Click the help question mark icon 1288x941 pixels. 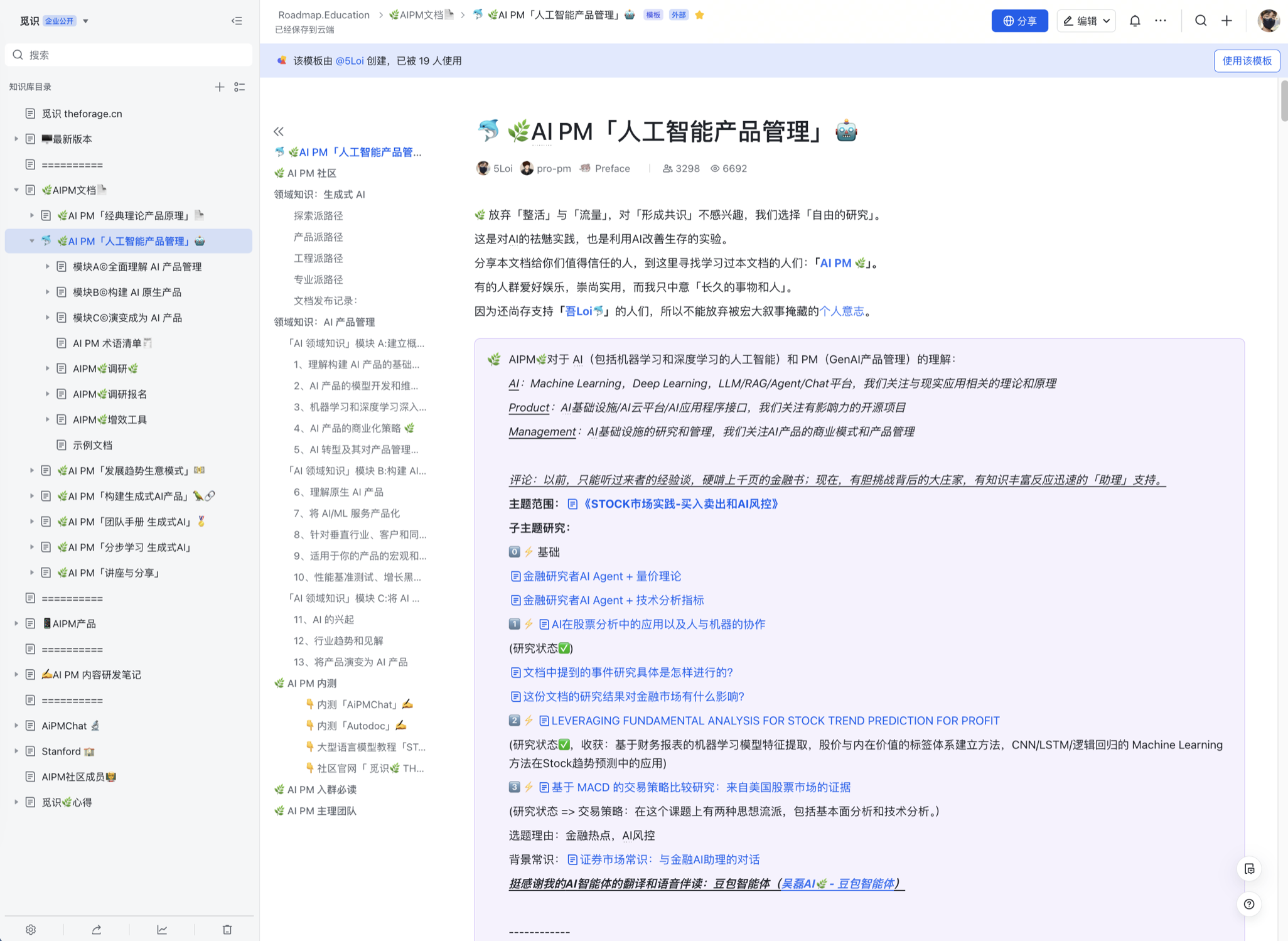[x=1249, y=904]
